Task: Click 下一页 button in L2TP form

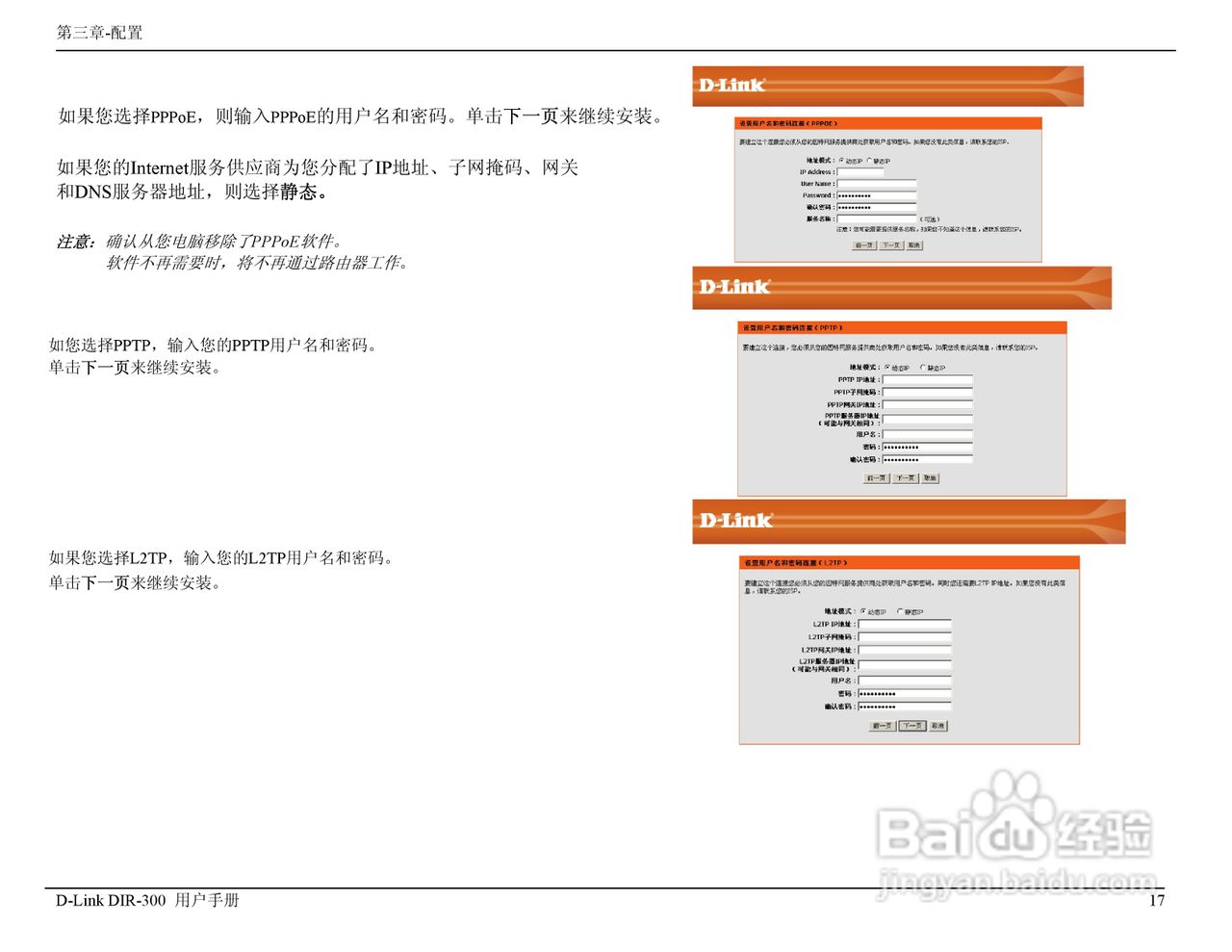Action: click(912, 726)
